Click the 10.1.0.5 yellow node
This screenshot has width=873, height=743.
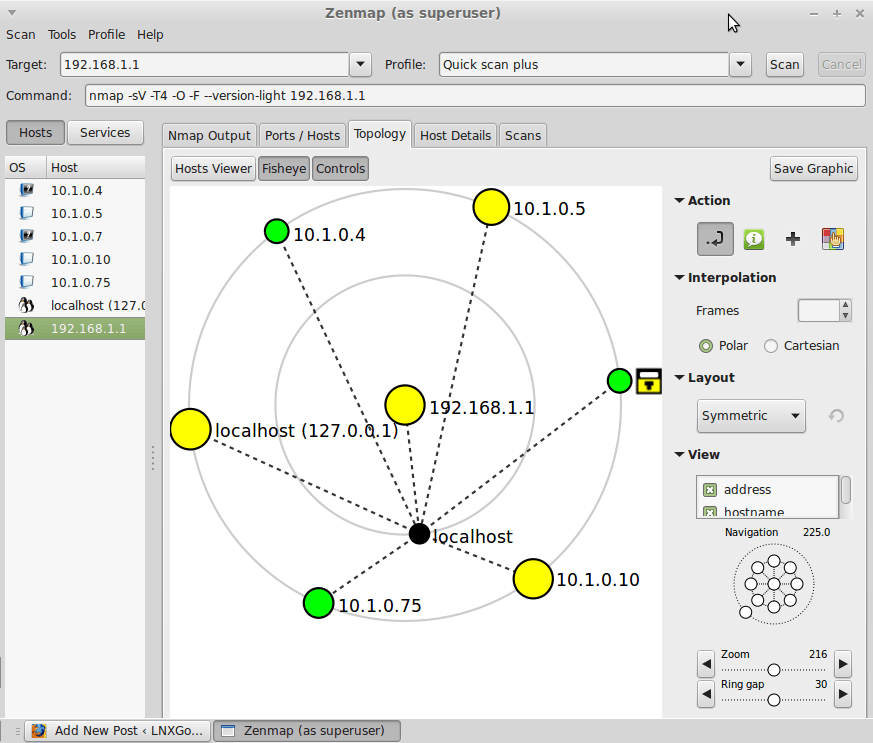[491, 207]
